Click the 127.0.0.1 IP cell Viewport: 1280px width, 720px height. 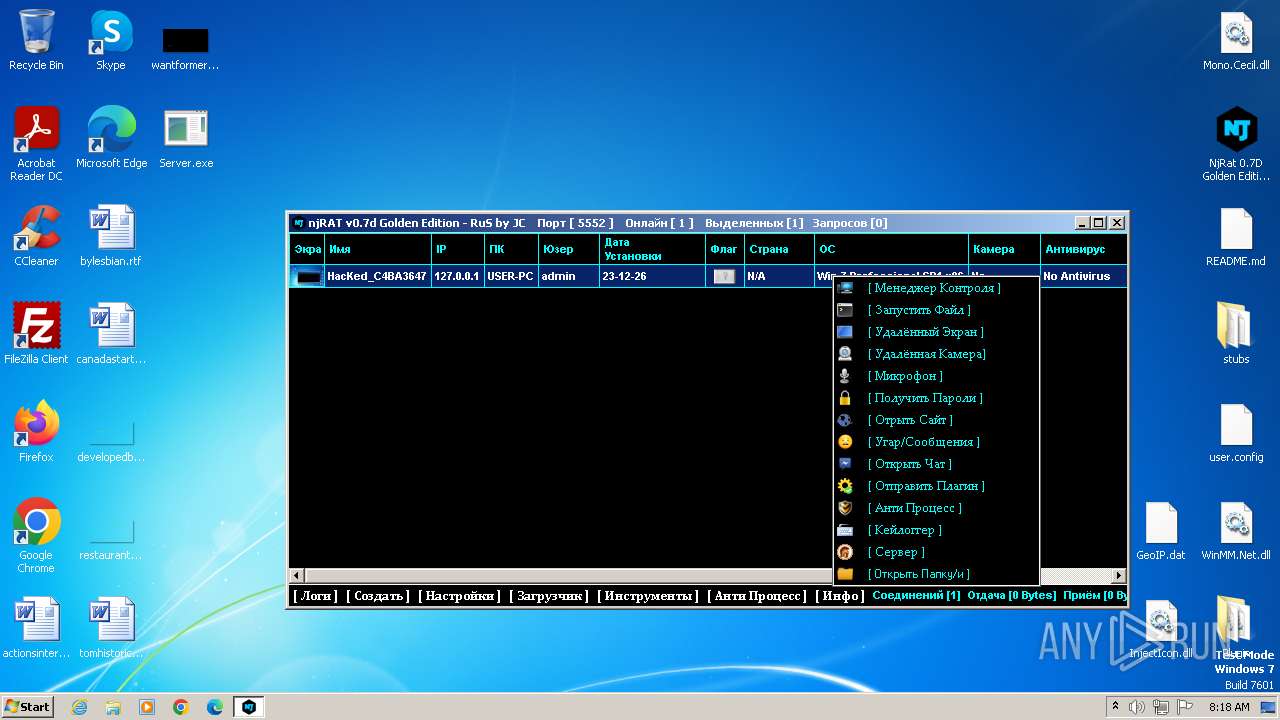pyautogui.click(x=457, y=276)
